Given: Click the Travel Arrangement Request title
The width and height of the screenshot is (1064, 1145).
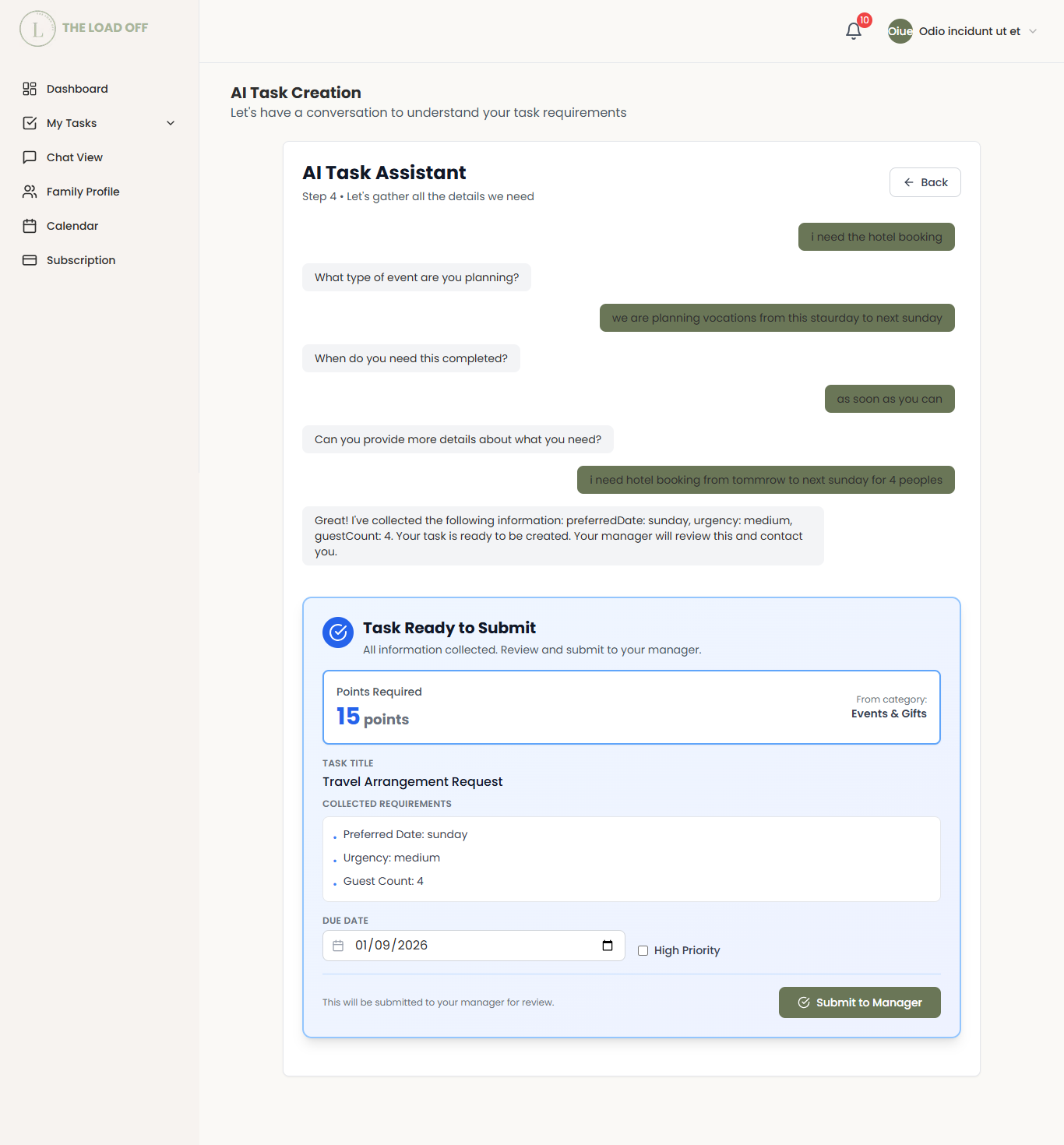Looking at the screenshot, I should coord(413,781).
